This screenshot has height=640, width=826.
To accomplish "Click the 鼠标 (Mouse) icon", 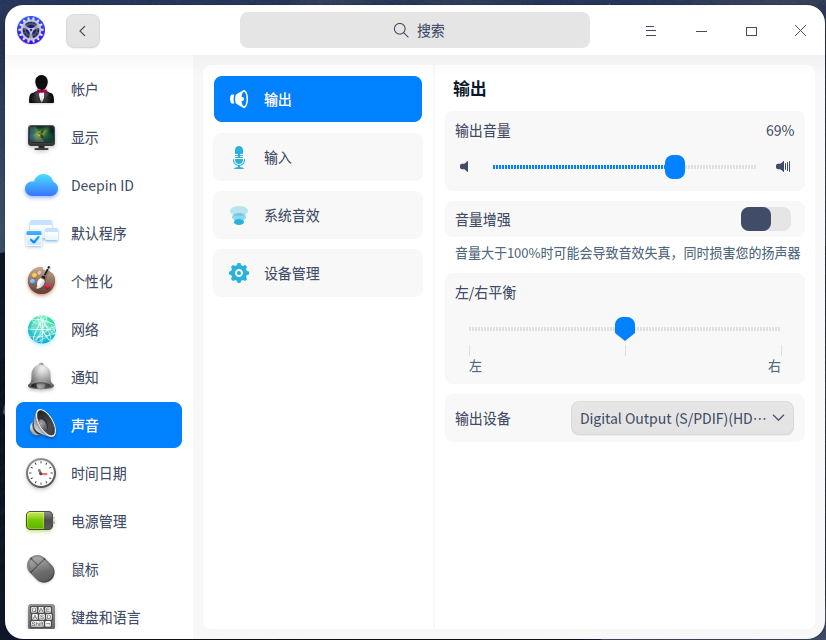I will [41, 569].
